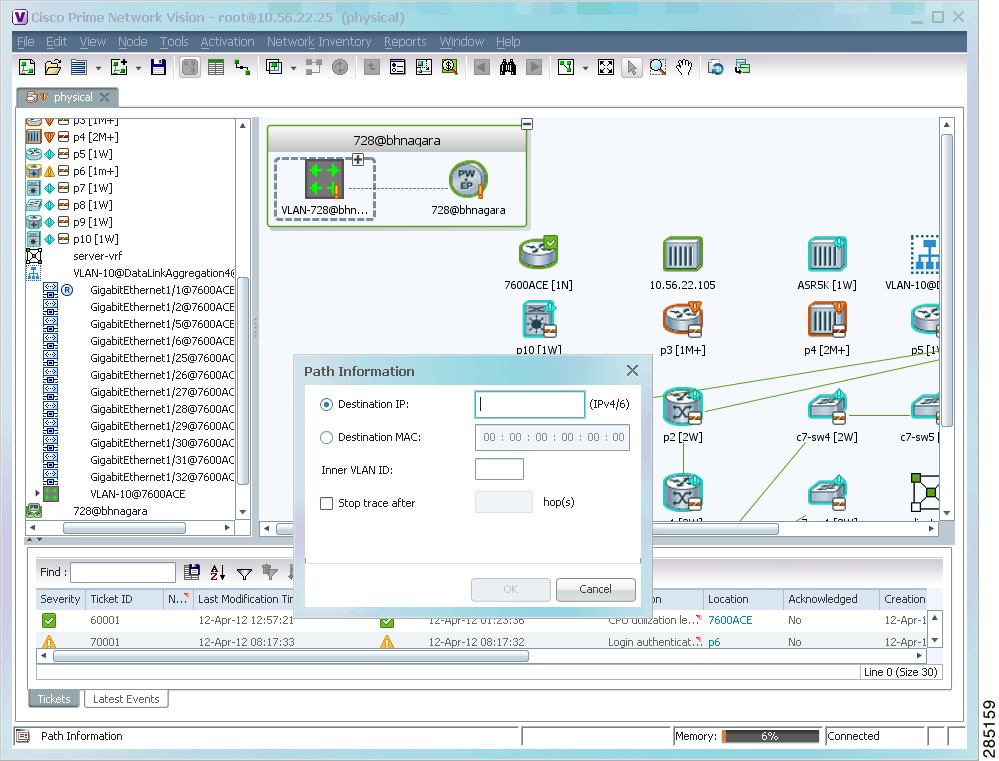Click the refresh map toolbar icon
999x761 pixels.
(715, 67)
